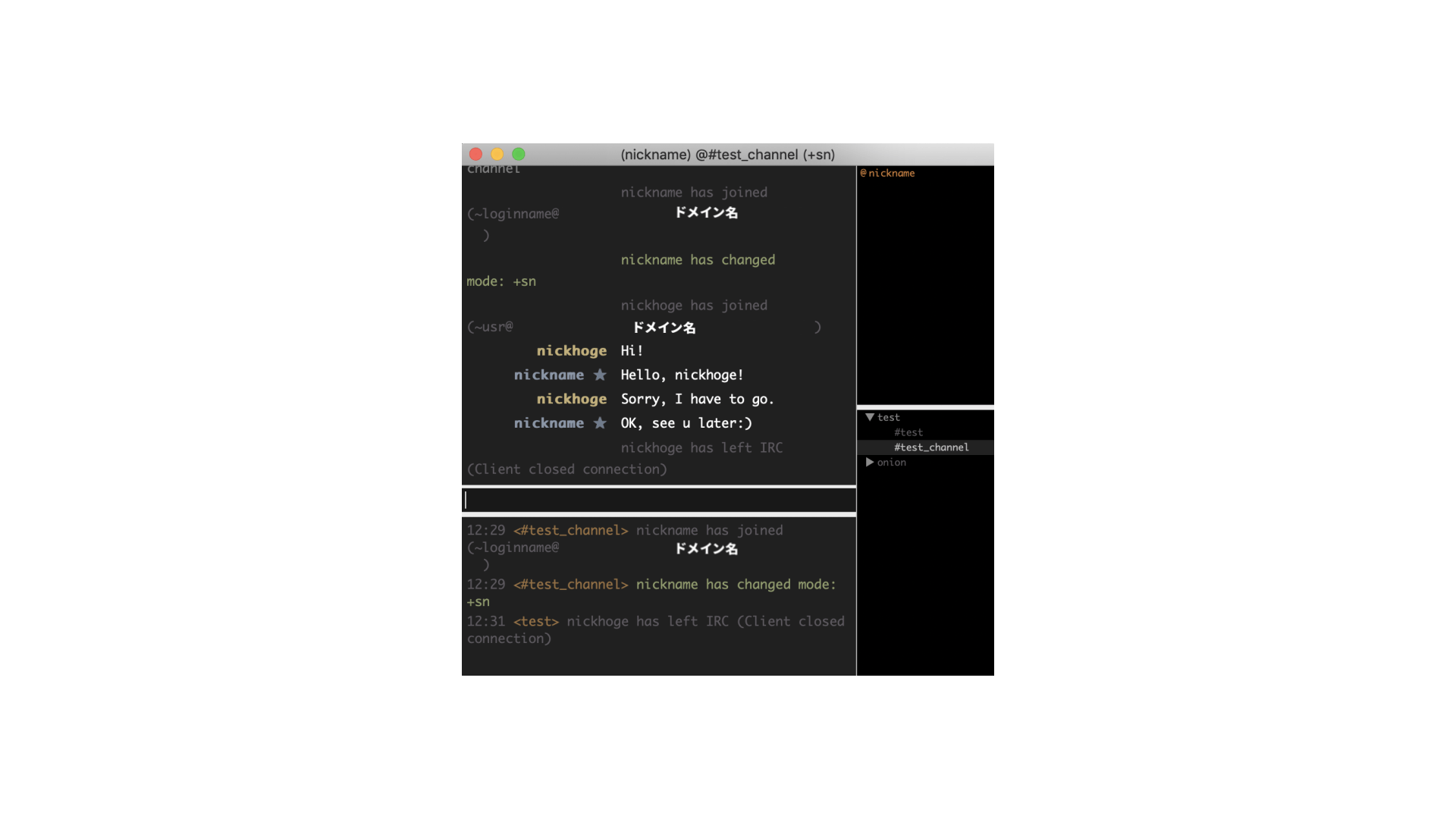
Task: Focus the message input field
Action: [x=658, y=500]
